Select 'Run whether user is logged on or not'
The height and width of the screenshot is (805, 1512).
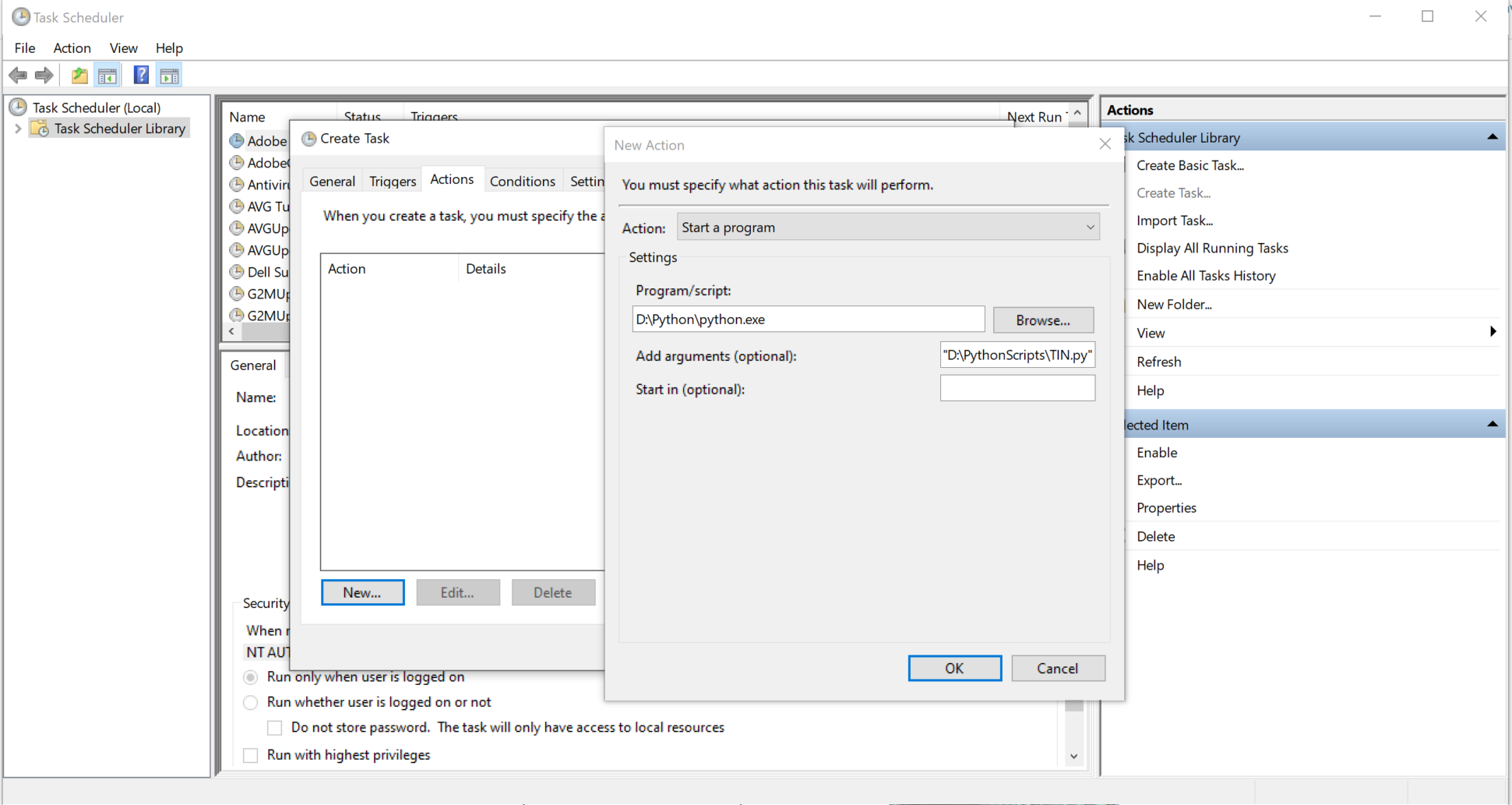click(x=250, y=702)
